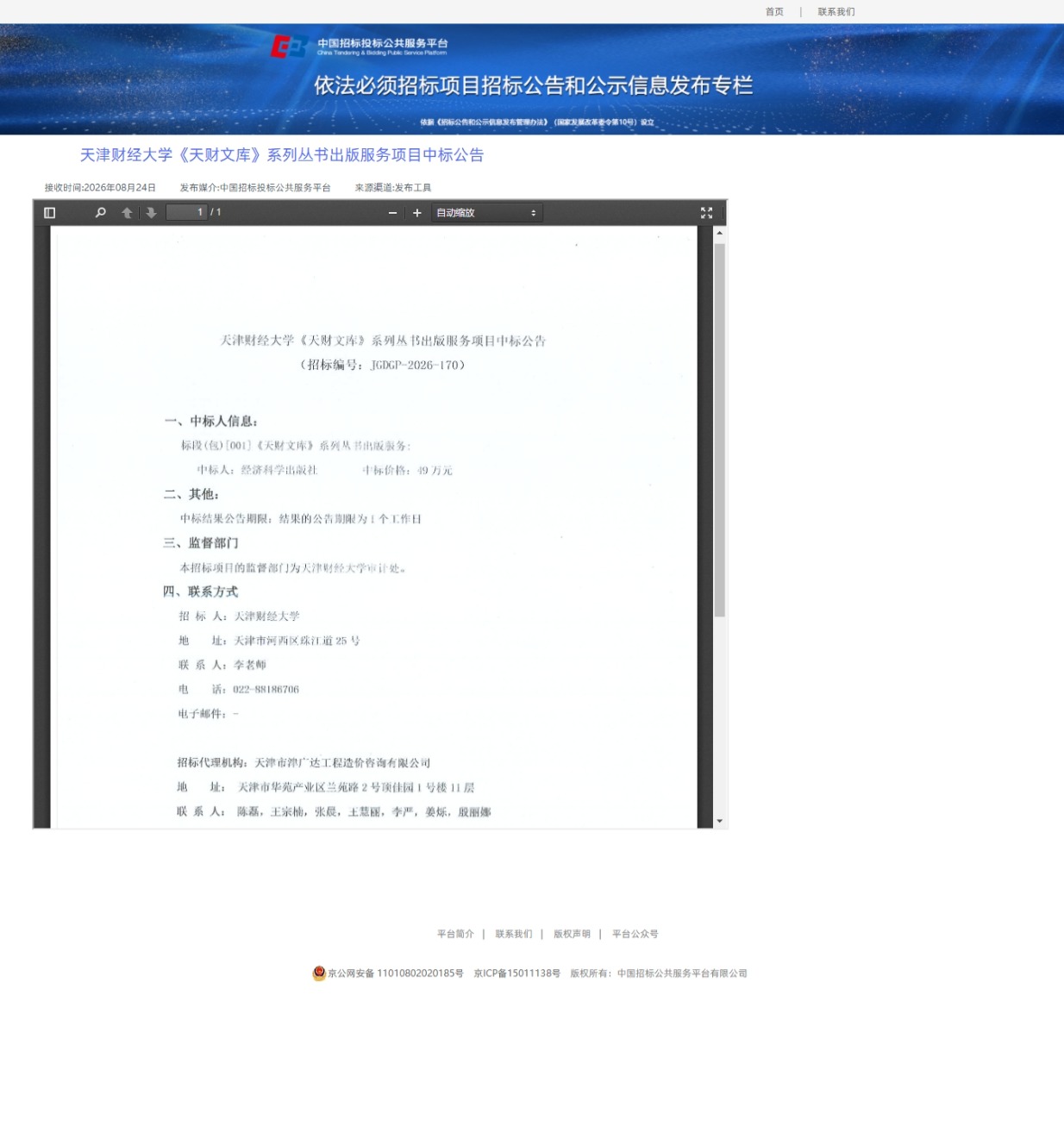Click the heading 三、监督部门 in PDF

[200, 543]
